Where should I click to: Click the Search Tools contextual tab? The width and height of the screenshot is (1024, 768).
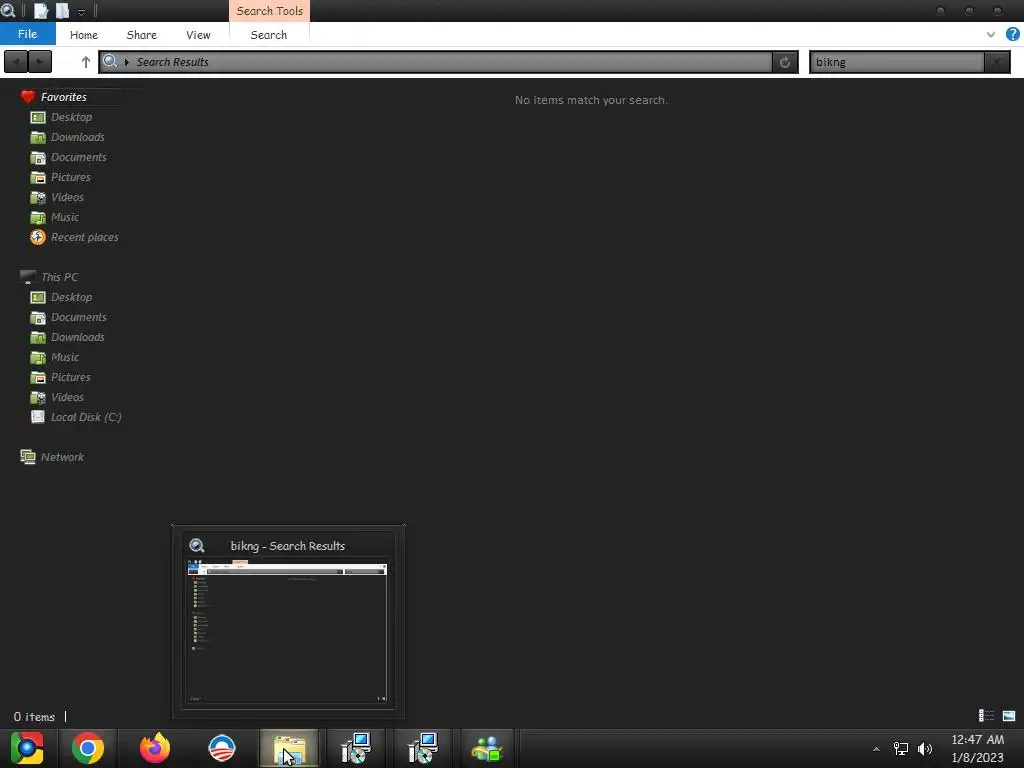click(269, 11)
